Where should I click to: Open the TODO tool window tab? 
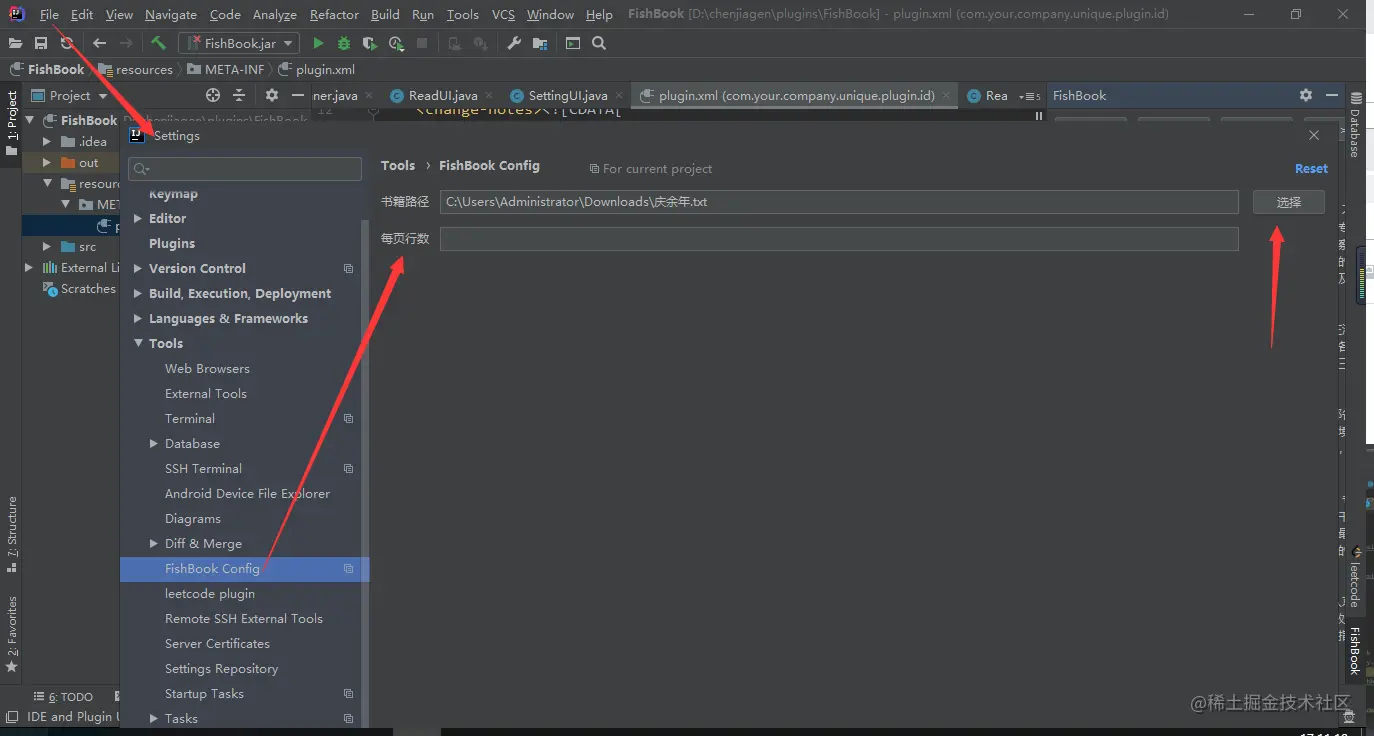[62, 697]
